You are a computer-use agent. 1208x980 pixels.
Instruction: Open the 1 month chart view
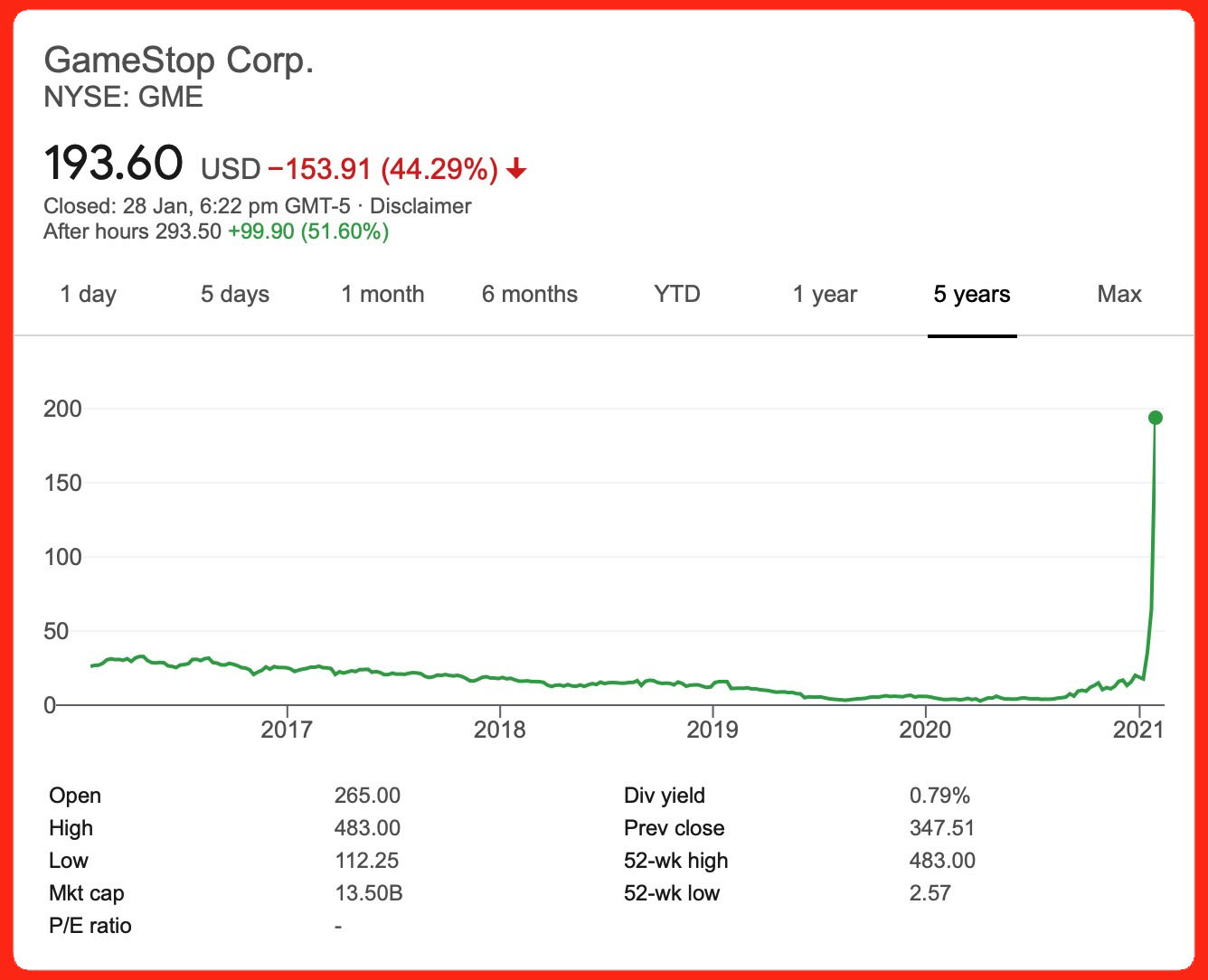[x=382, y=294]
